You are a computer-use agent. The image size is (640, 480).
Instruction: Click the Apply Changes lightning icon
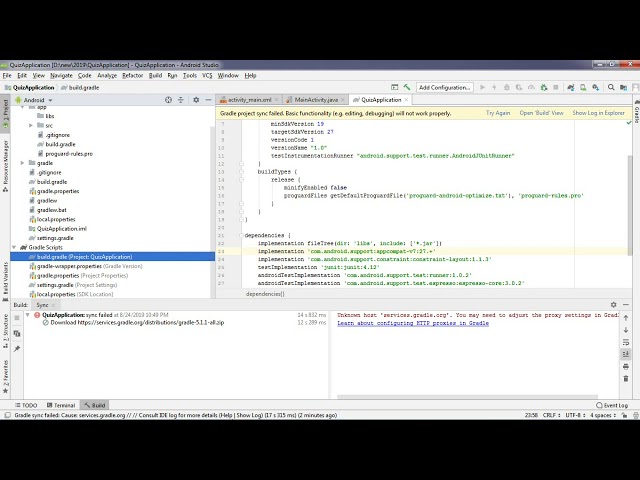coord(494,87)
